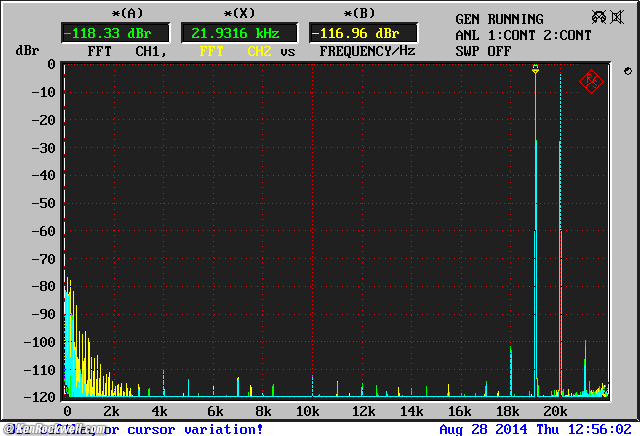
Task: Click the *(X) cursor label
Action: [239, 13]
